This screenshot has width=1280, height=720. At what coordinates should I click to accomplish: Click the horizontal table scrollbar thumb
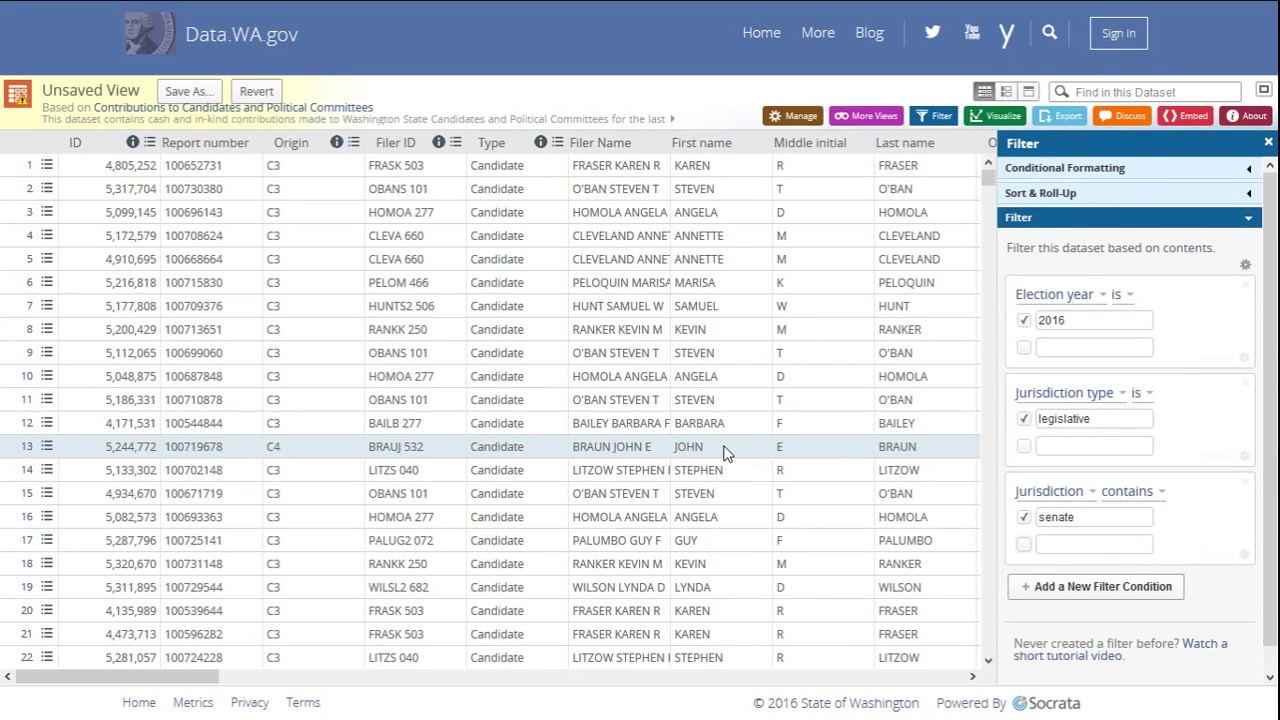117,676
